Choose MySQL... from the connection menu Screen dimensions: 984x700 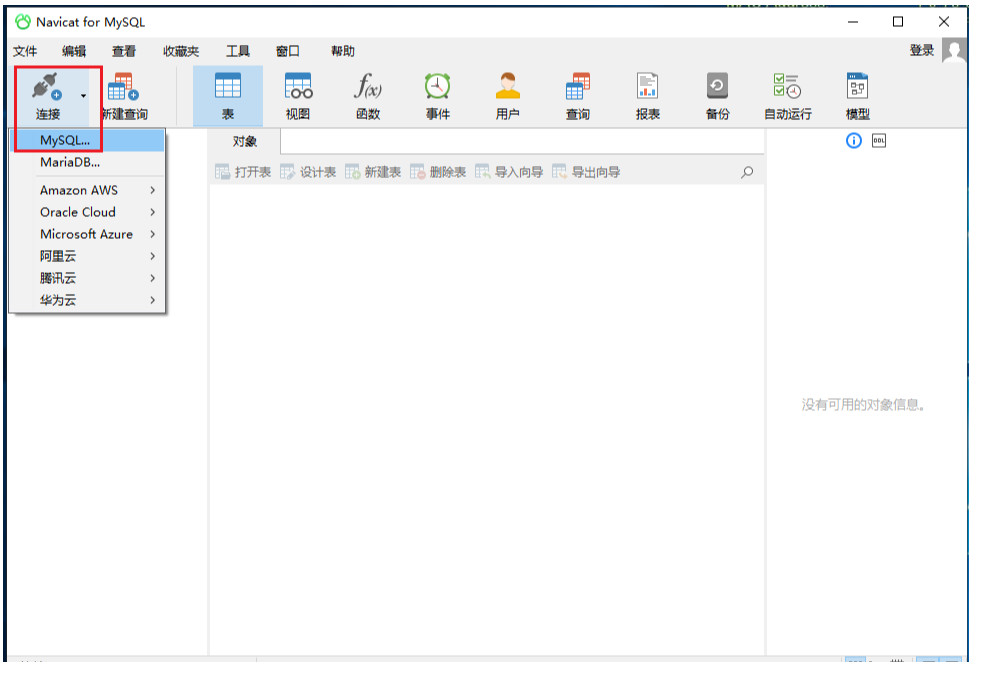click(x=89, y=140)
